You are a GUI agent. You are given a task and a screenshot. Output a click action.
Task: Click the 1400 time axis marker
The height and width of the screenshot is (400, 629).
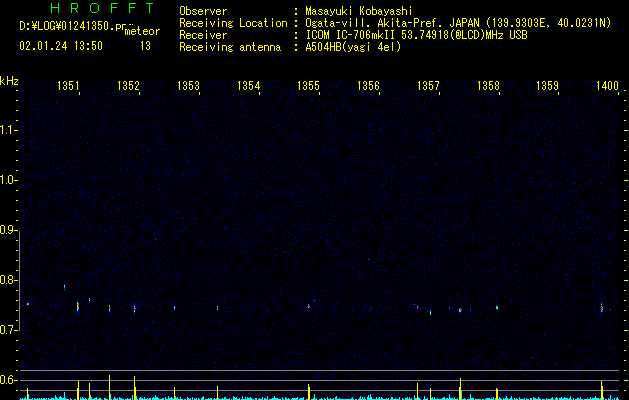point(607,85)
